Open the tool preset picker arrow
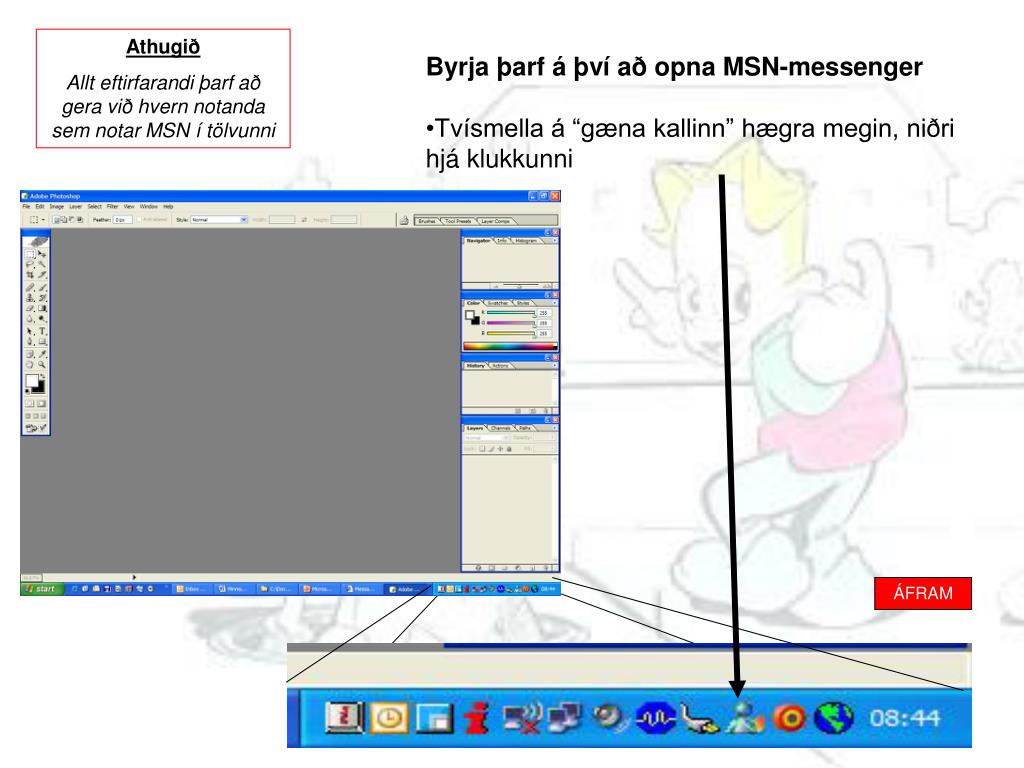Viewport: 1024px width, 768px height. pos(44,220)
